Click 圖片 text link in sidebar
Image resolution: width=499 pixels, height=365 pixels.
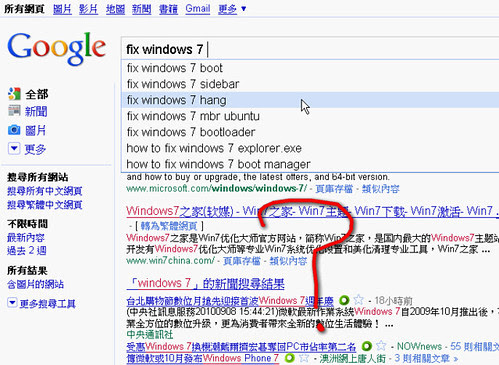point(35,130)
